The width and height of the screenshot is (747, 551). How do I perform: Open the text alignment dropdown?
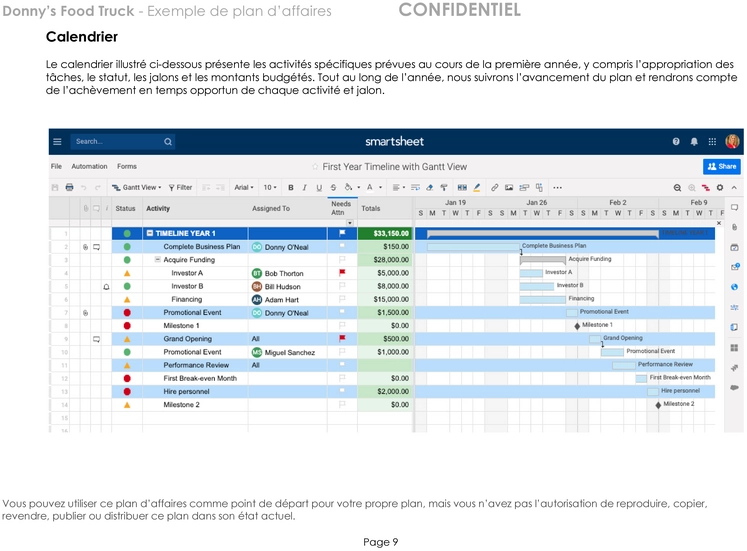click(399, 188)
